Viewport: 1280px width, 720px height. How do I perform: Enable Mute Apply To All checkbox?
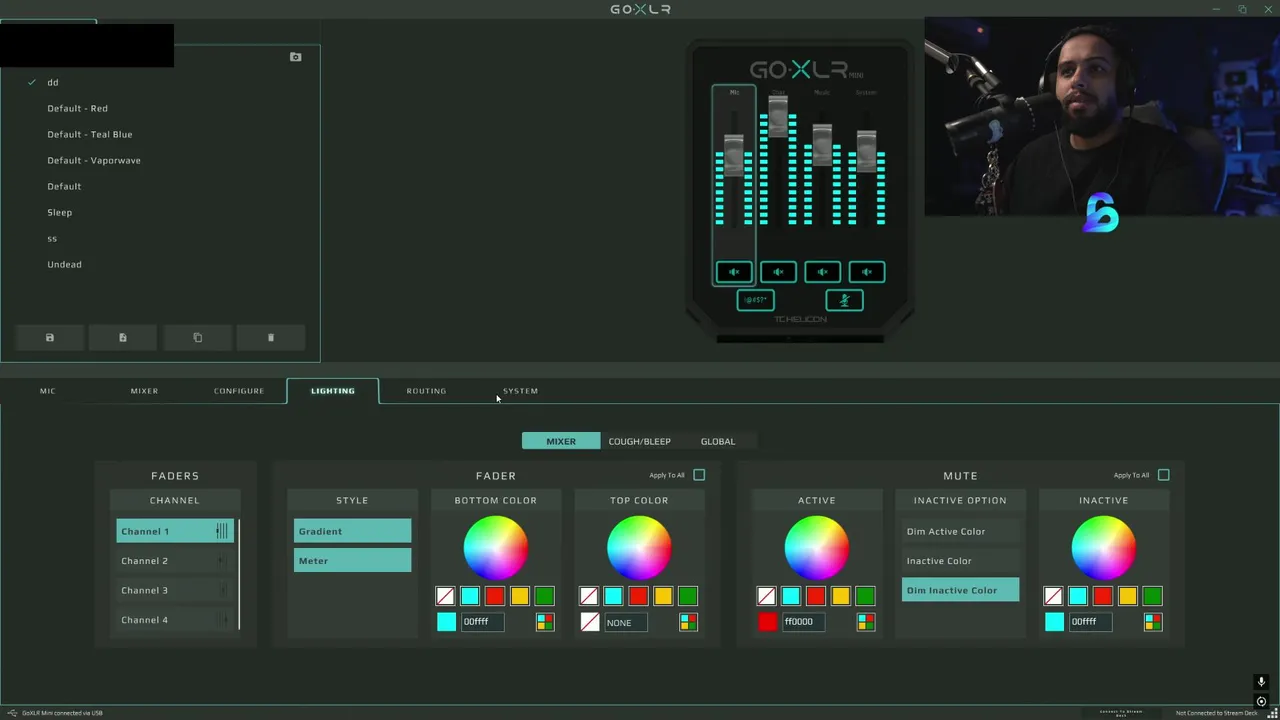click(1163, 475)
